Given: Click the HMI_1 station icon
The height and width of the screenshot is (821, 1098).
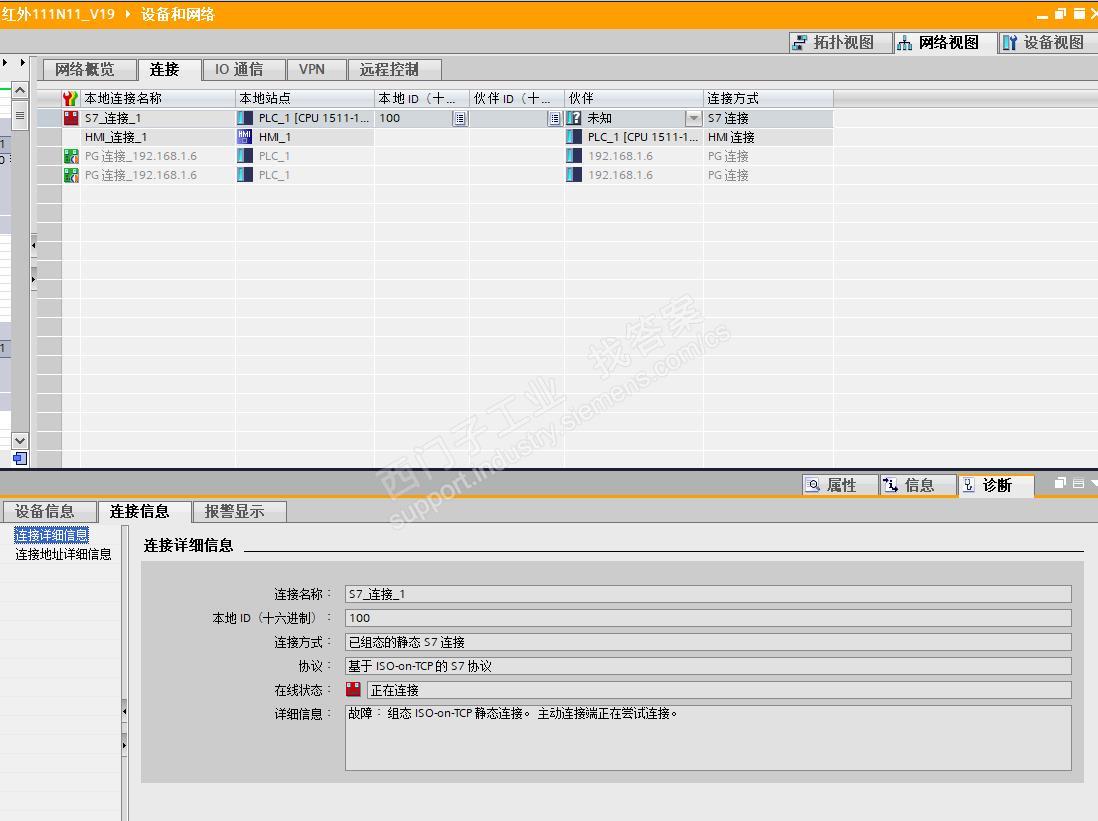Looking at the screenshot, I should coord(244,137).
